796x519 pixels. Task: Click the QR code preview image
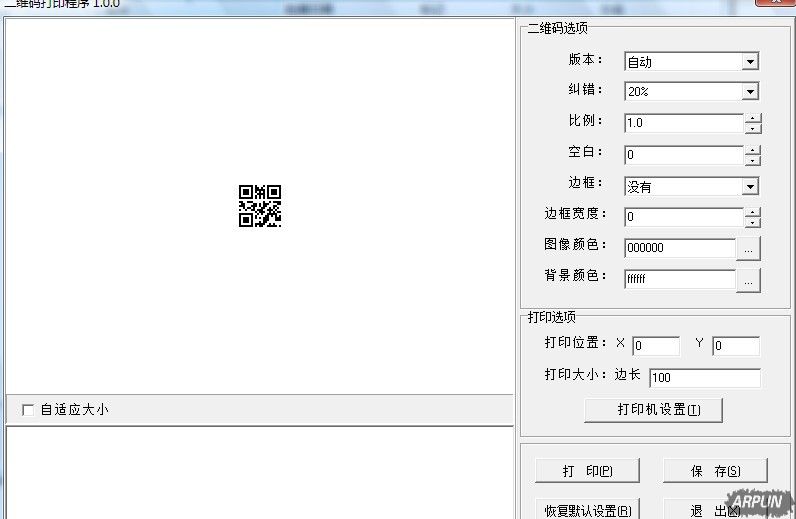point(260,206)
